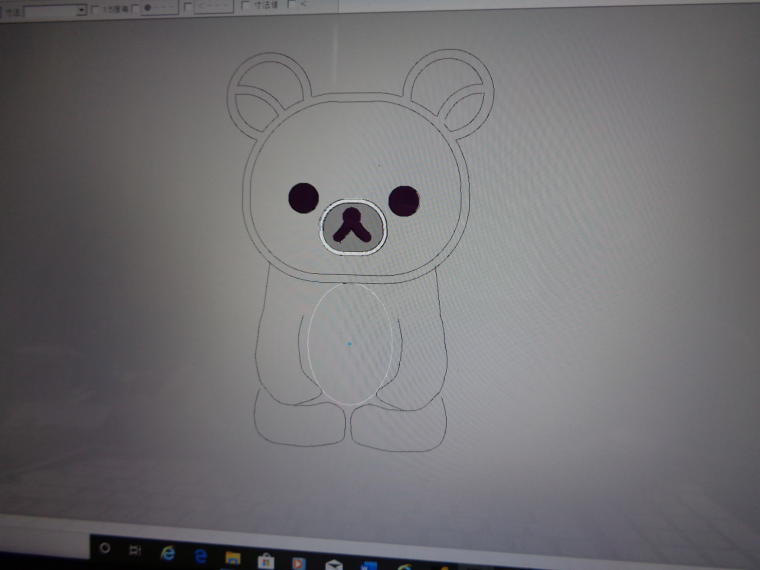Toggle the 寸法値 checkbox in the toolbar

coord(246,5)
